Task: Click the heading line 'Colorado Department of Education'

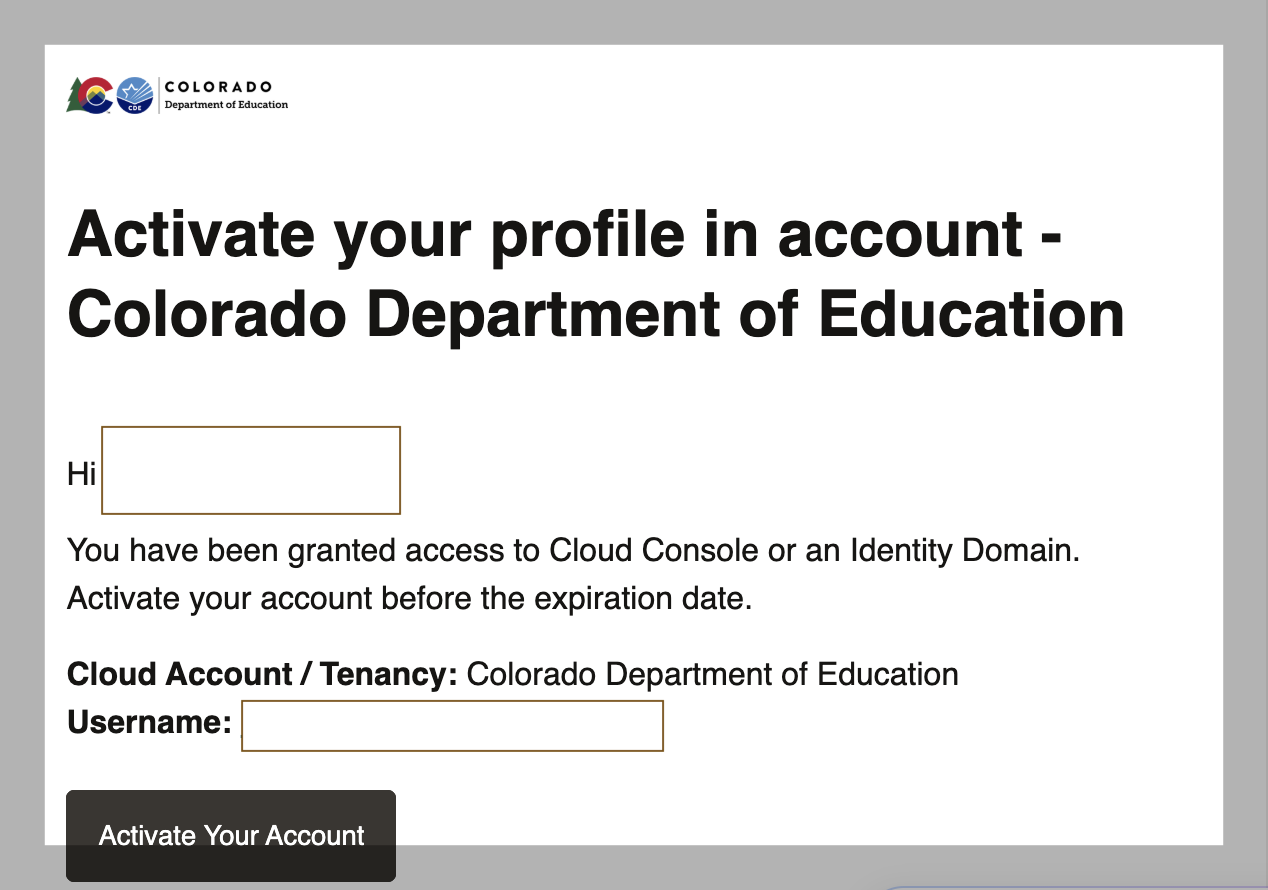Action: (596, 314)
